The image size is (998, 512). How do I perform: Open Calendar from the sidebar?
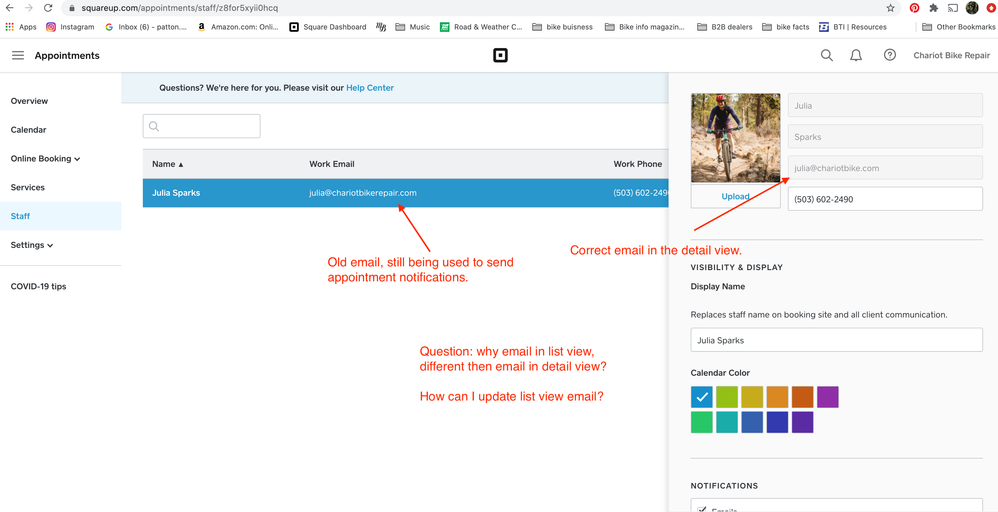[x=29, y=129]
